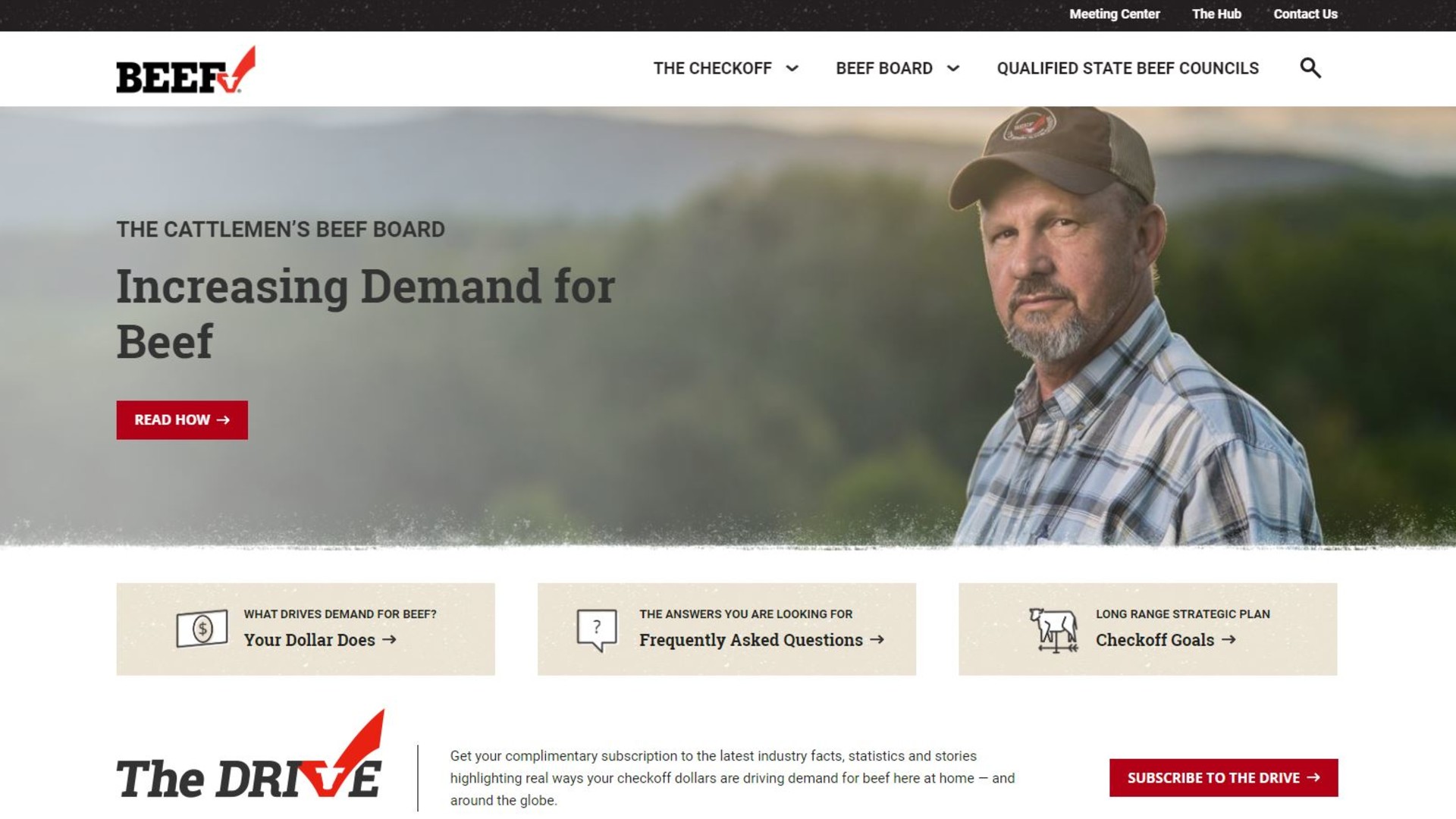
Task: Click the cow icon for Checkoff Goals
Action: click(1053, 630)
